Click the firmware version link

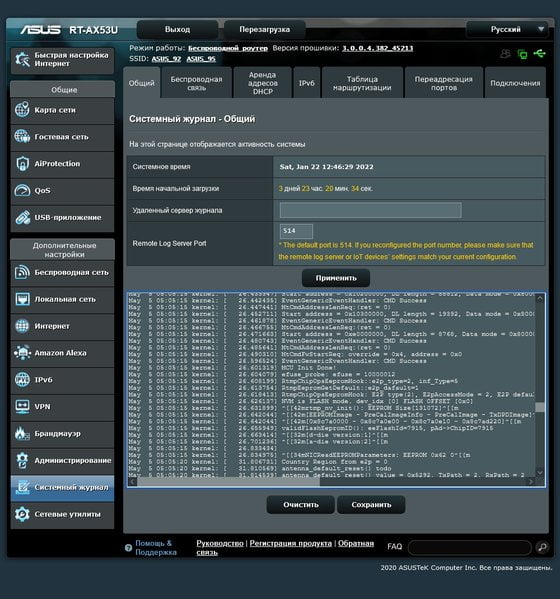(x=377, y=48)
